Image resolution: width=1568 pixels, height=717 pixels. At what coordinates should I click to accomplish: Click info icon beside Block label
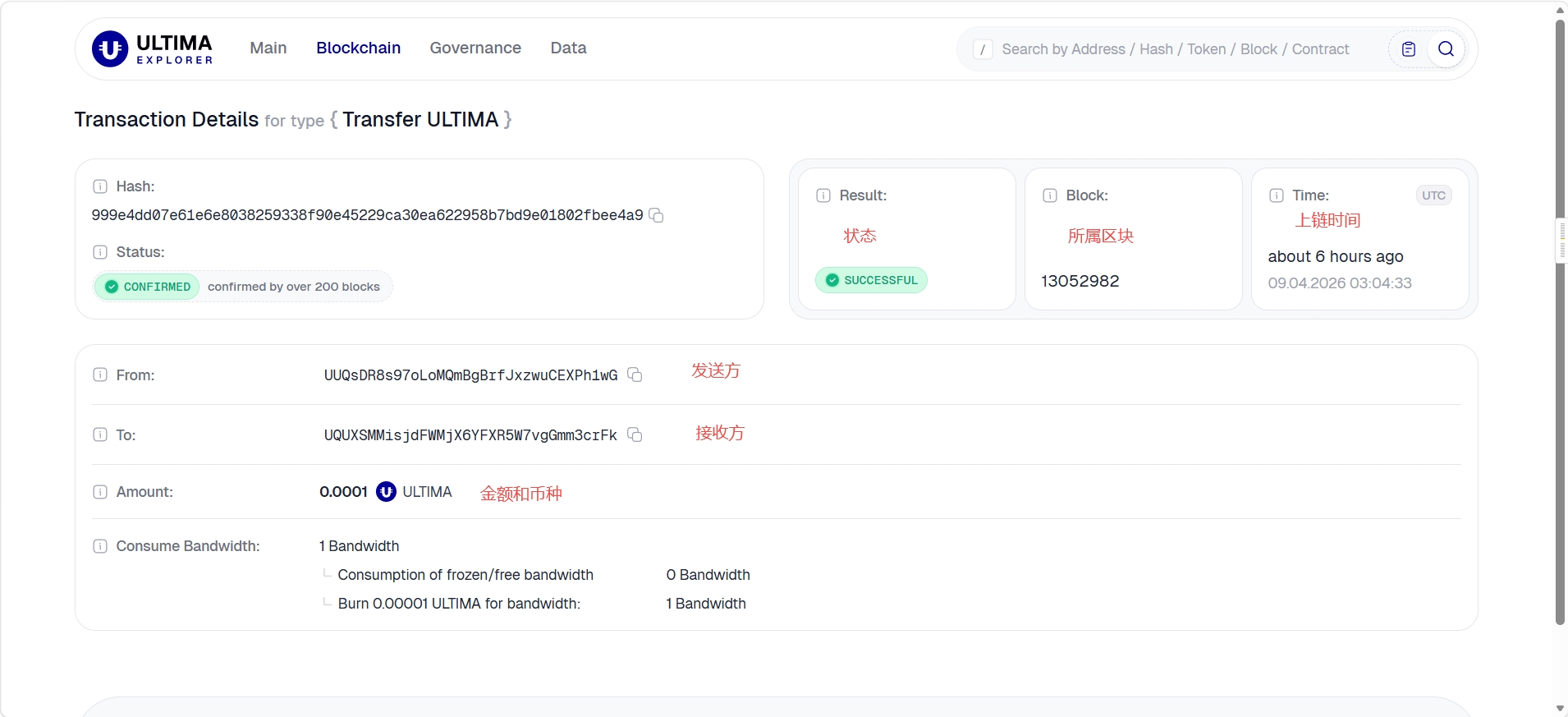[x=1050, y=195]
